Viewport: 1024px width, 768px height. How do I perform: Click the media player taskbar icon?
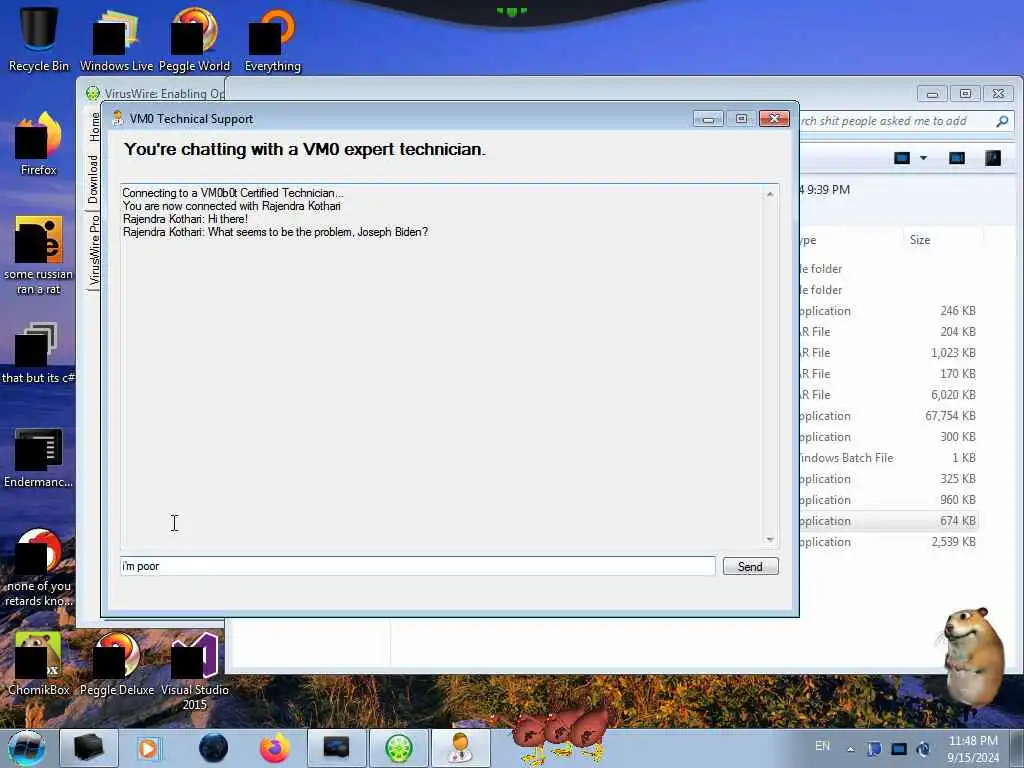coord(148,748)
